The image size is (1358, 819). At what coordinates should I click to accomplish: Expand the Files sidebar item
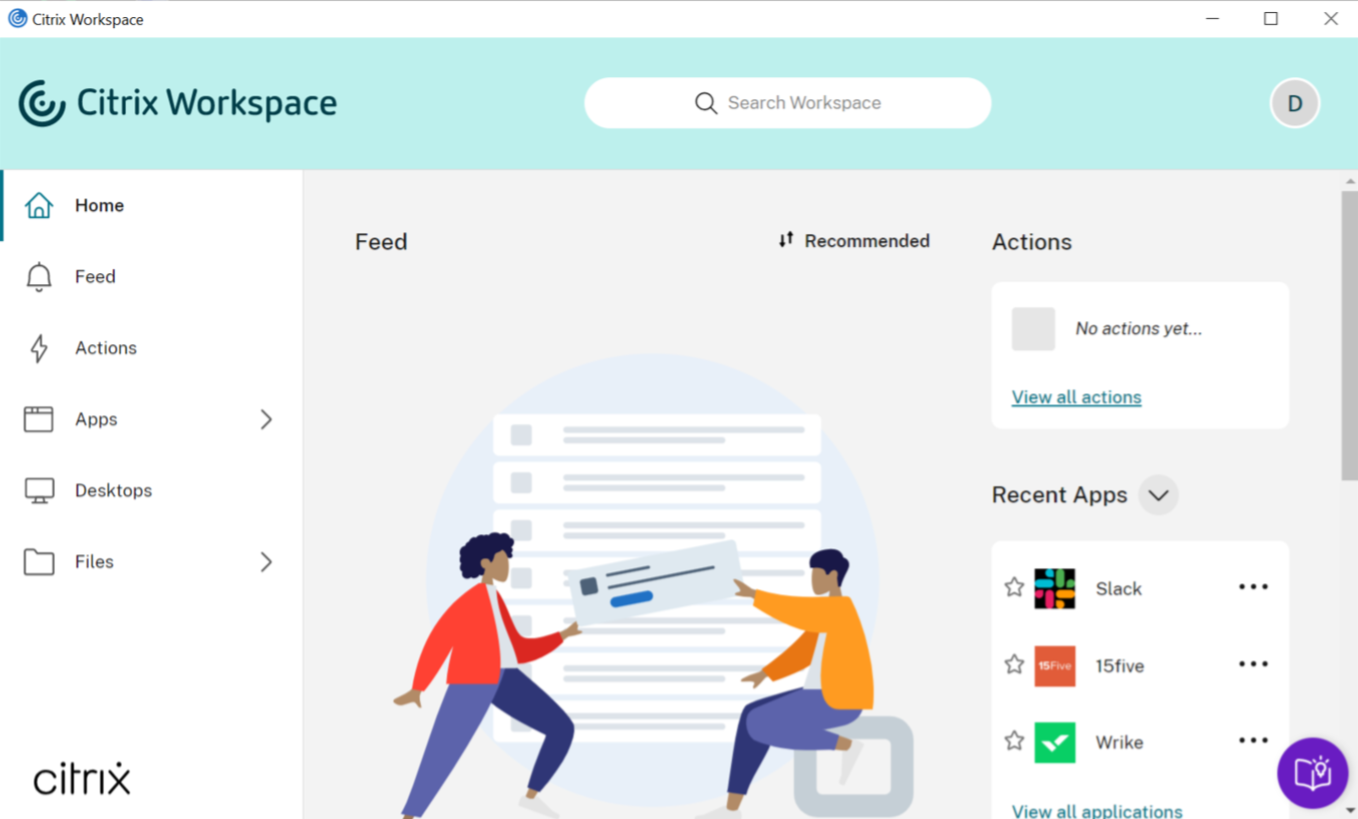pos(266,562)
